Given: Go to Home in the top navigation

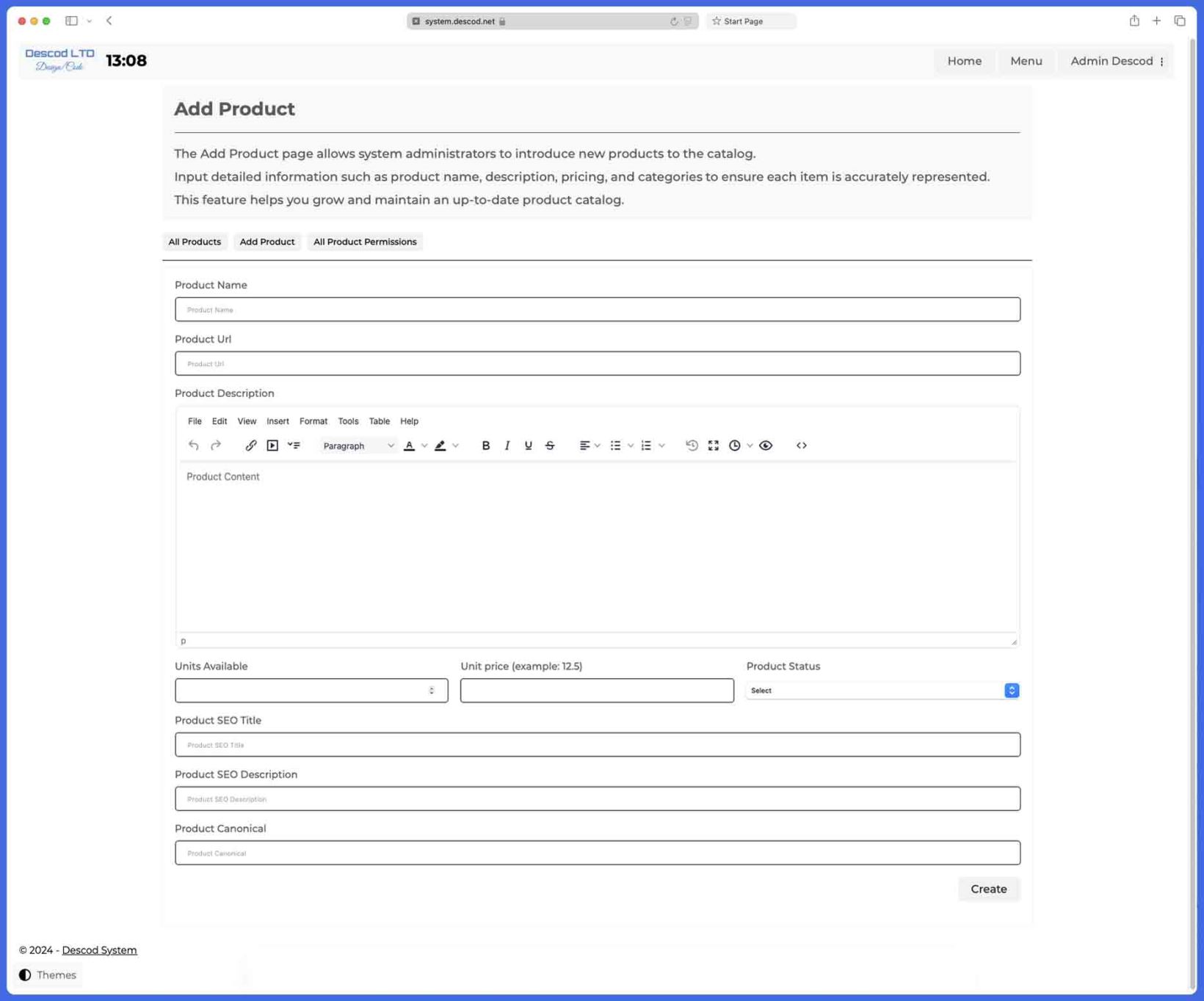Looking at the screenshot, I should [x=965, y=61].
